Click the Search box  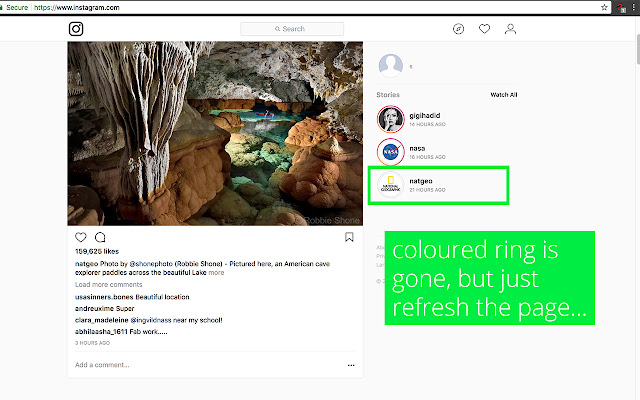pyautogui.click(x=292, y=29)
